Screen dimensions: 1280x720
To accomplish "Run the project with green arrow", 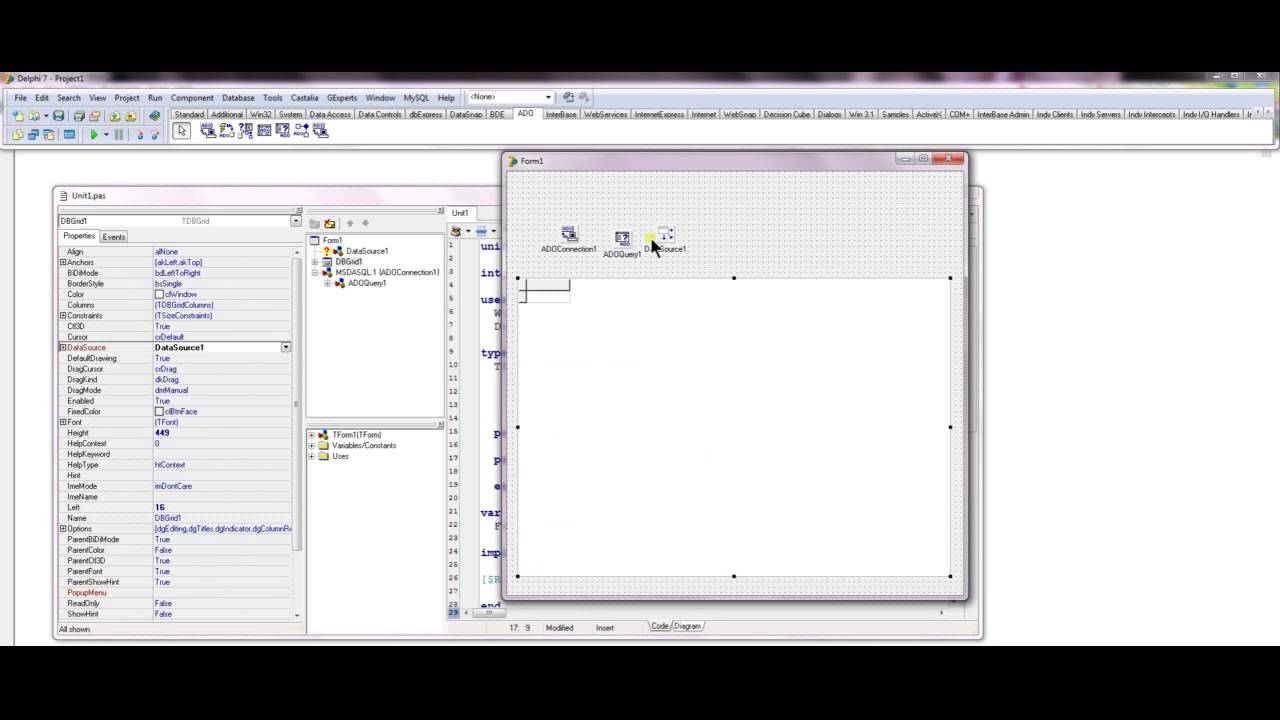I will pos(94,134).
